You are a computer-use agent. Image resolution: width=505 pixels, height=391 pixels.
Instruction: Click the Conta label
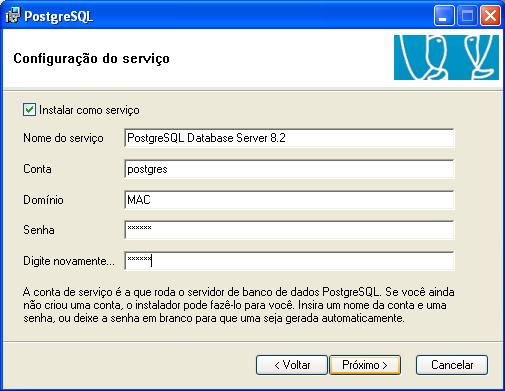pyautogui.click(x=37, y=169)
